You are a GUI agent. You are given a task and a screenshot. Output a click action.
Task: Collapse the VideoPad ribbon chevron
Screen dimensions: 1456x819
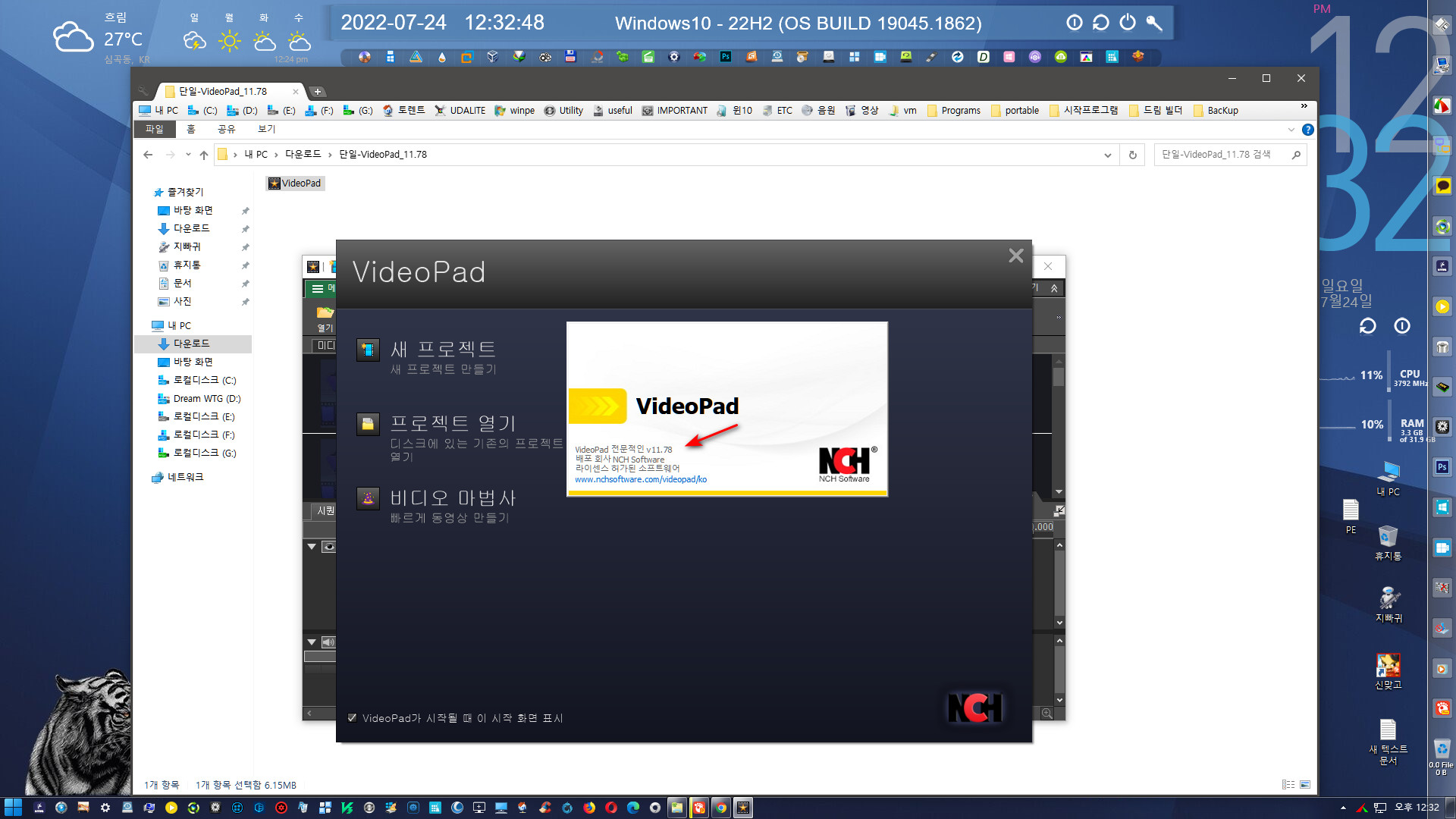coord(1054,289)
